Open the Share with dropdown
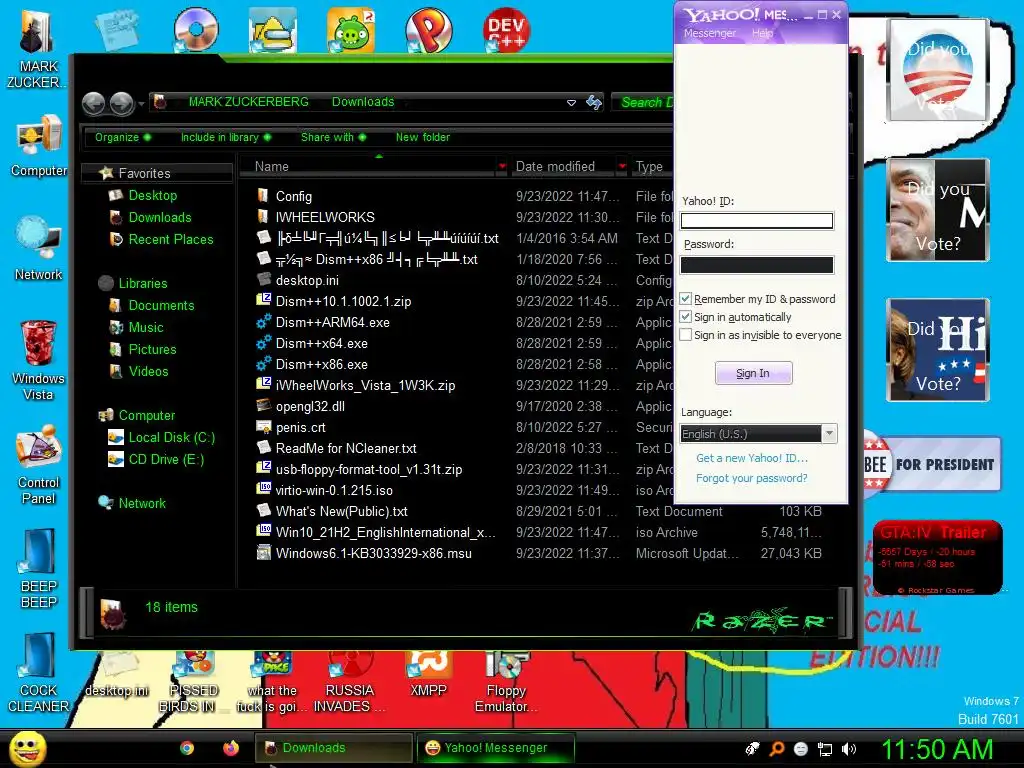This screenshot has height=768, width=1024. tap(333, 137)
